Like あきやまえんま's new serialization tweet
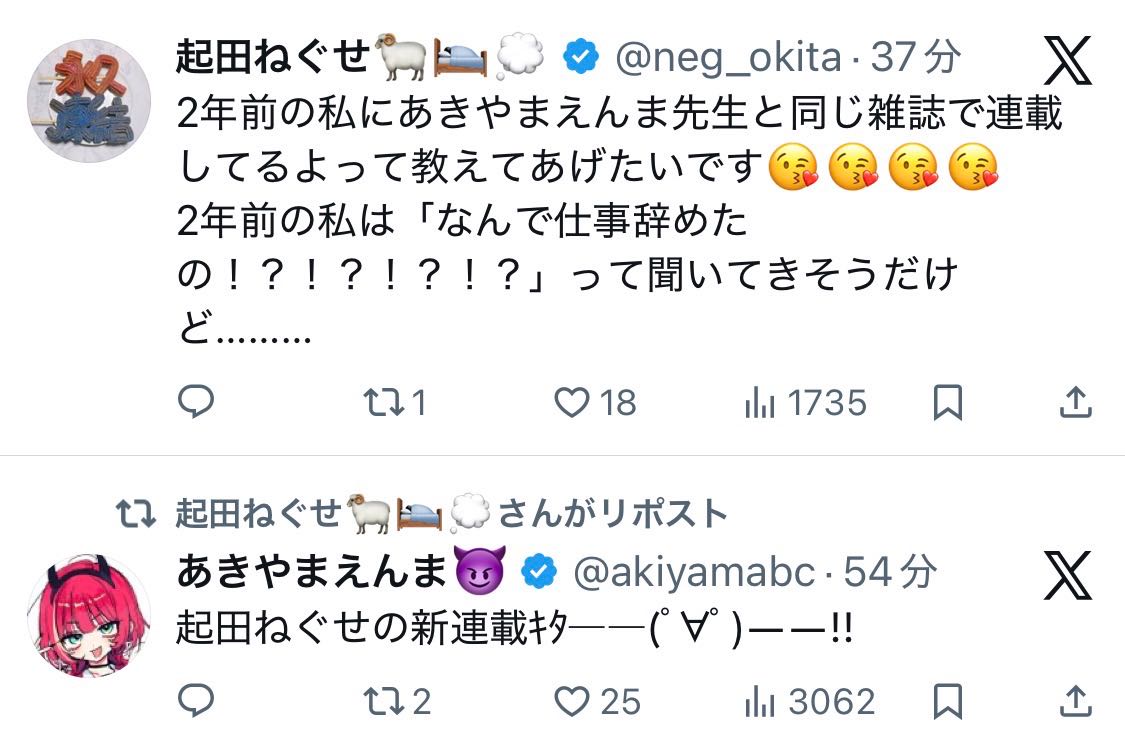Image resolution: width=1125 pixels, height=751 pixels. (x=570, y=702)
